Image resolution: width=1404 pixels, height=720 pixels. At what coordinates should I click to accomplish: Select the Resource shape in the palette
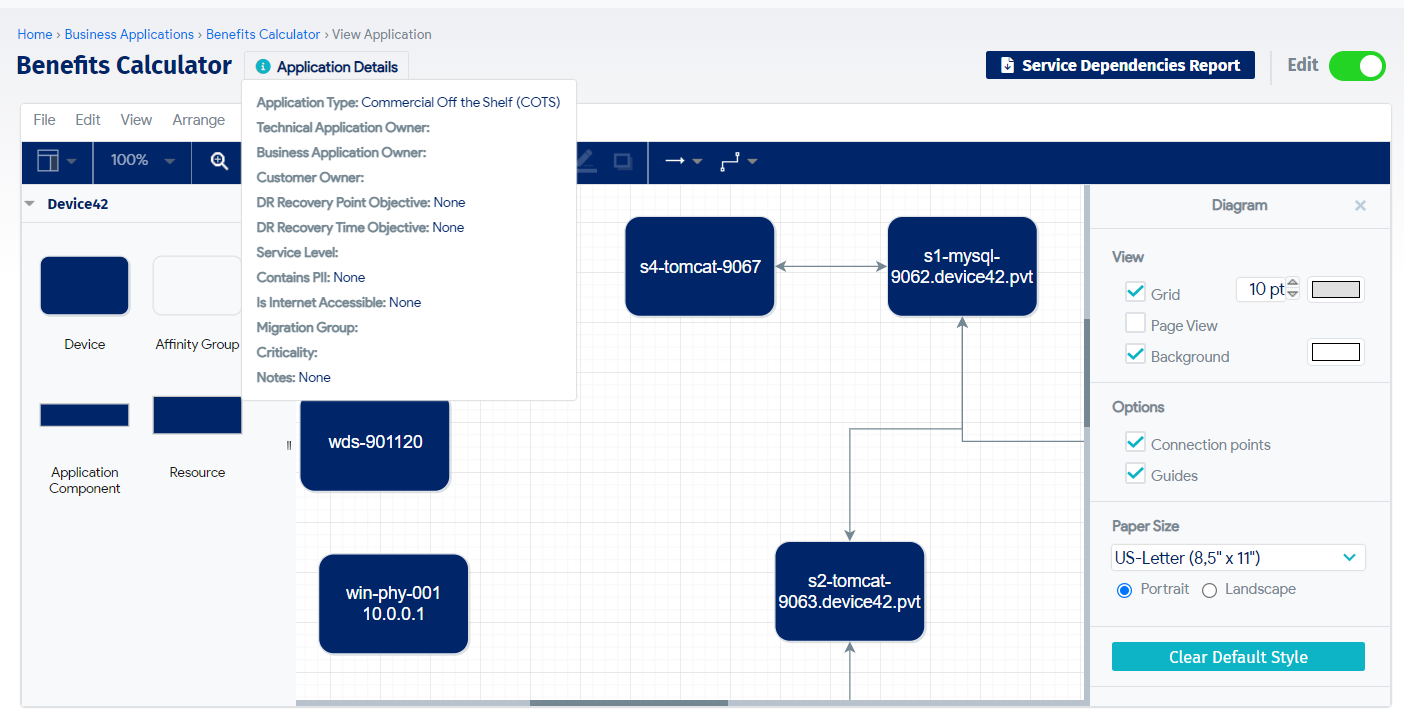point(197,415)
